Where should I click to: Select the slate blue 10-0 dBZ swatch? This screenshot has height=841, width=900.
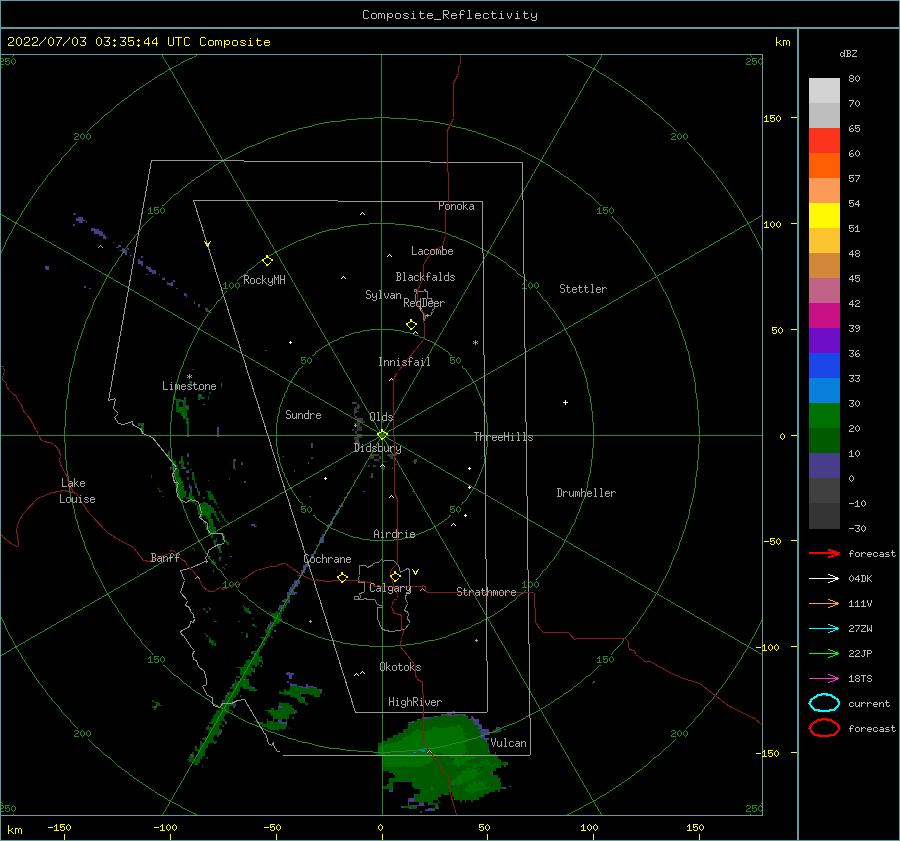[824, 466]
